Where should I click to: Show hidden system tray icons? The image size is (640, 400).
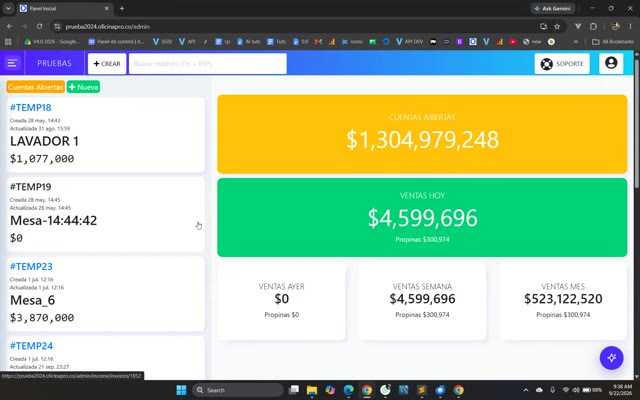point(526,390)
